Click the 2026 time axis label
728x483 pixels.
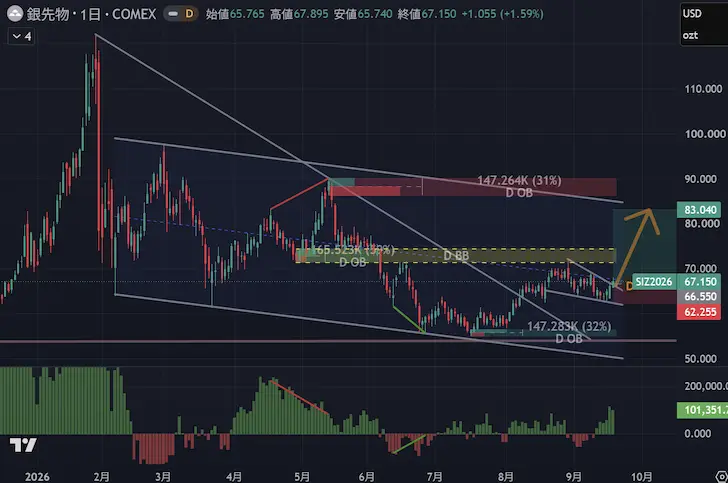(37, 476)
